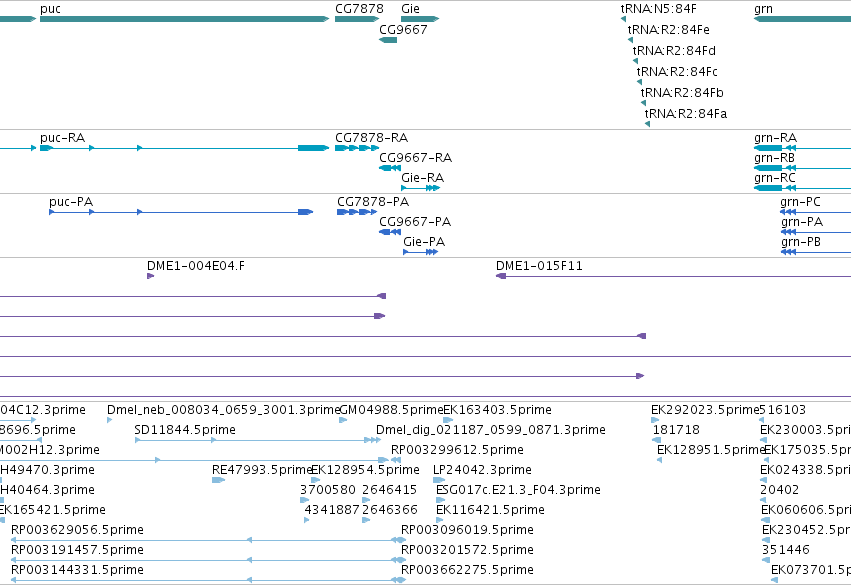This screenshot has height=585, width=851.
Task: Click the 181718 feature label
Action: [676, 430]
